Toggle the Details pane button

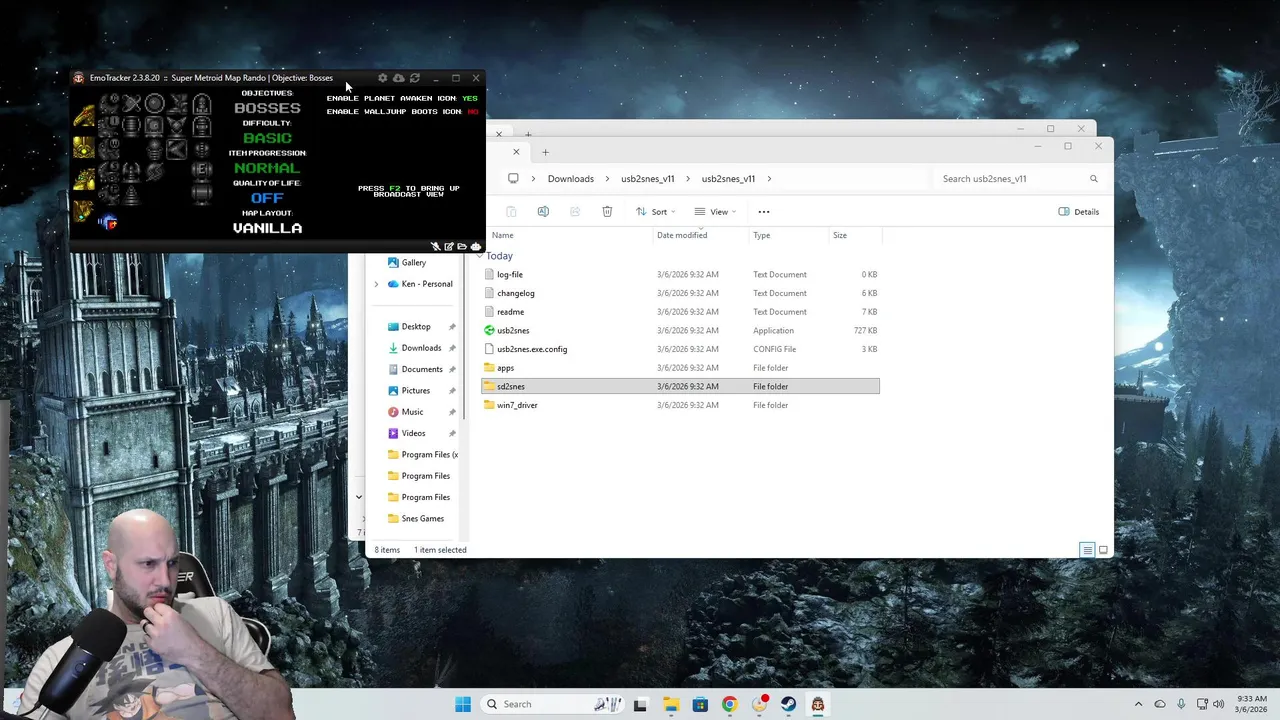(1079, 211)
